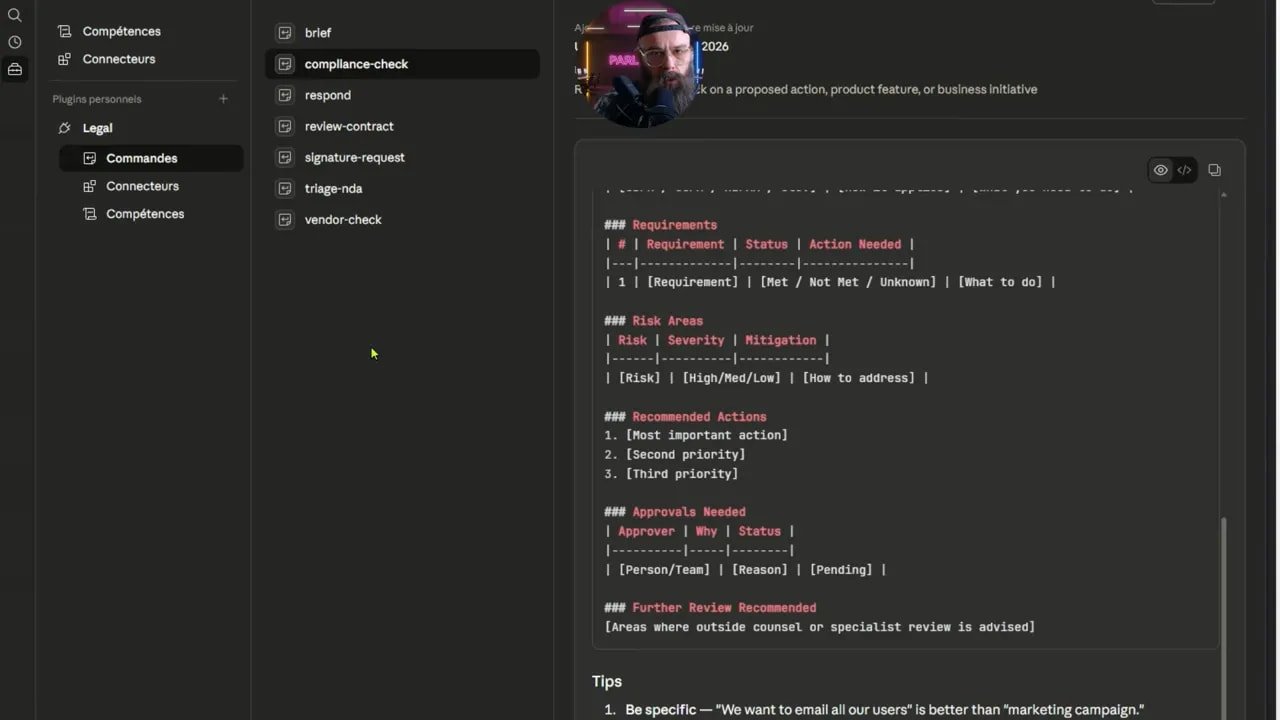
Task: Switch to code view with the code toggle
Action: [x=1184, y=170]
